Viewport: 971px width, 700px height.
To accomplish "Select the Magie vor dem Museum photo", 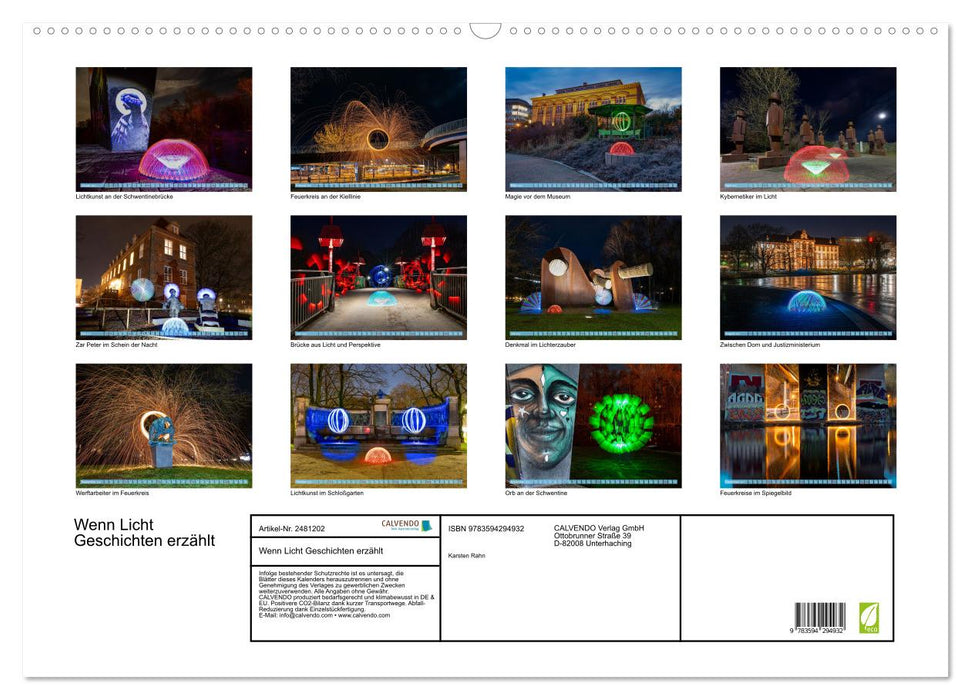I will 593,129.
